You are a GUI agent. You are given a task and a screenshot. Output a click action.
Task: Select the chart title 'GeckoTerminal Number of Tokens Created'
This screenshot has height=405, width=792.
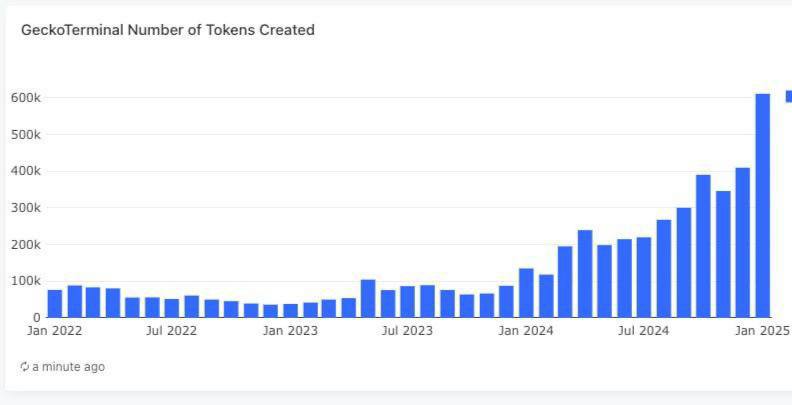tap(168, 30)
